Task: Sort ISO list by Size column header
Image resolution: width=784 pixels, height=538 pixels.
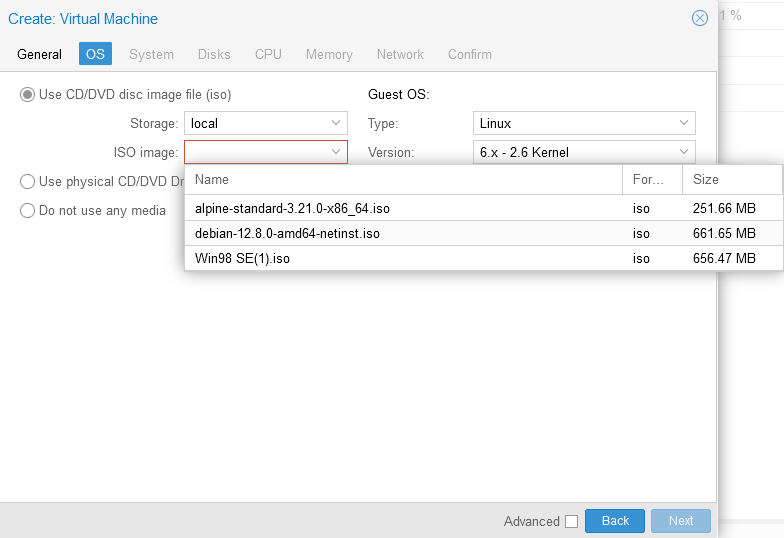Action: click(x=732, y=180)
